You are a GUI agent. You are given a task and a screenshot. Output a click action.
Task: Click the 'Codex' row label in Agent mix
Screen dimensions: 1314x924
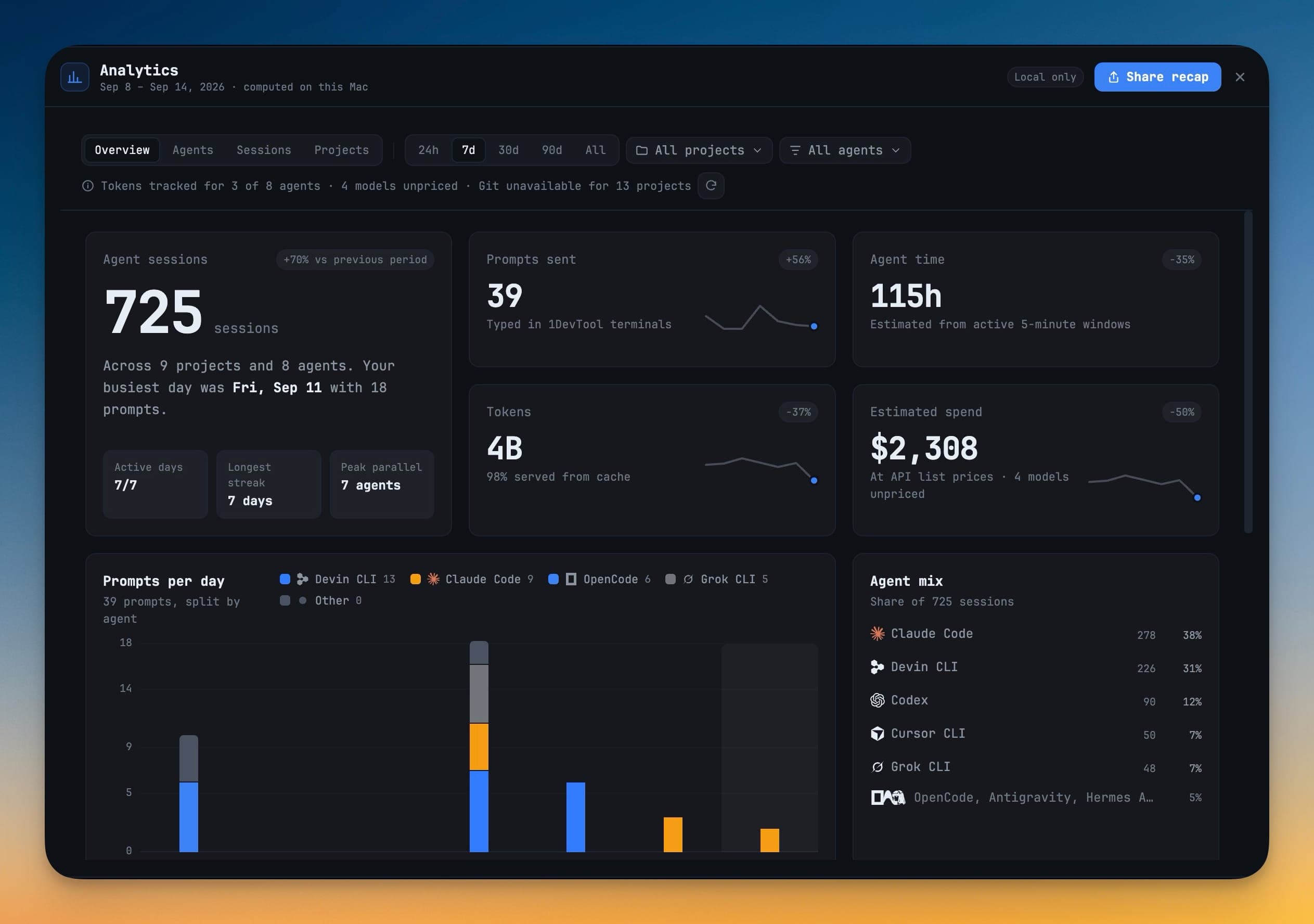point(909,700)
